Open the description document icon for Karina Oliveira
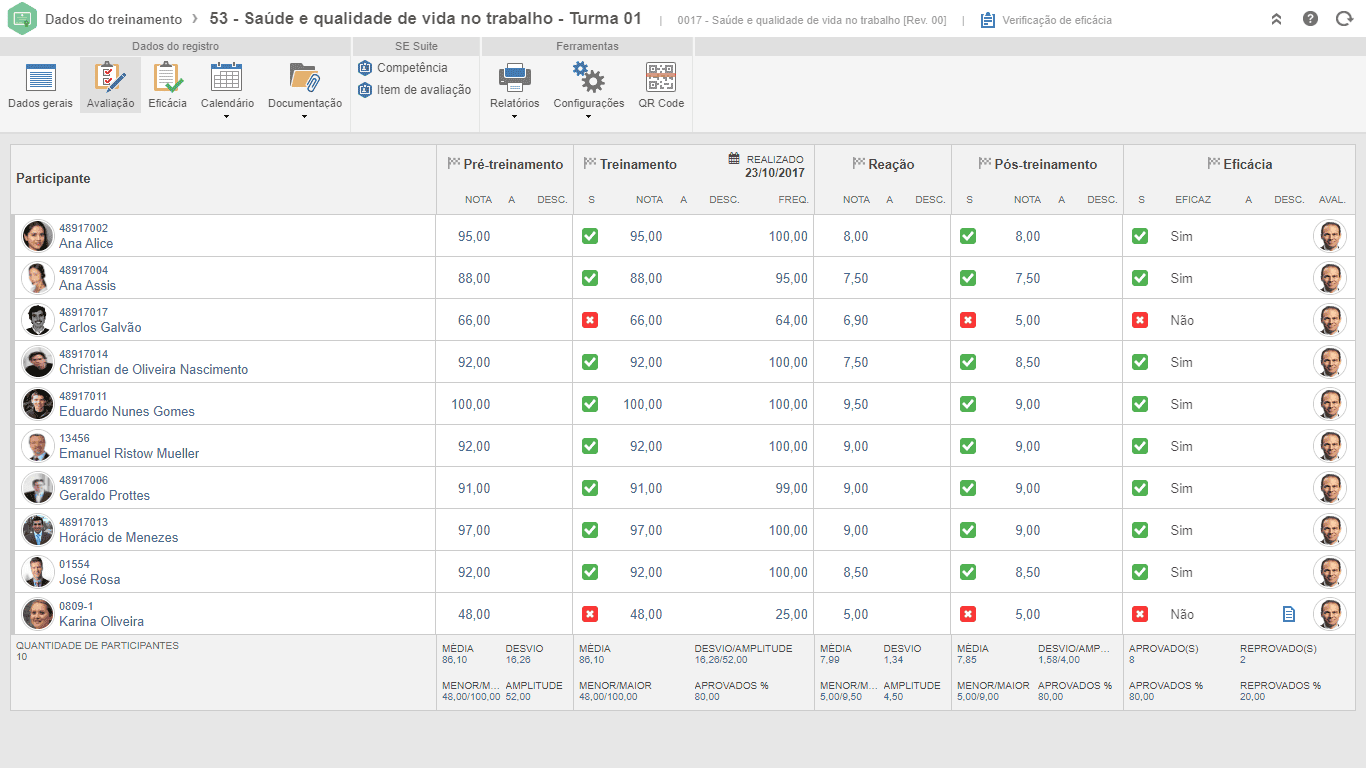This screenshot has width=1366, height=768. 1289,614
